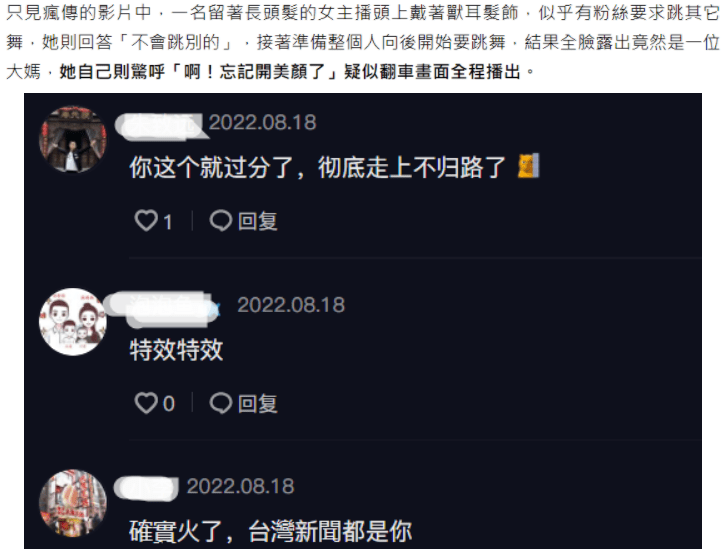
Task: Click '回复' under the first comment
Action: [258, 221]
